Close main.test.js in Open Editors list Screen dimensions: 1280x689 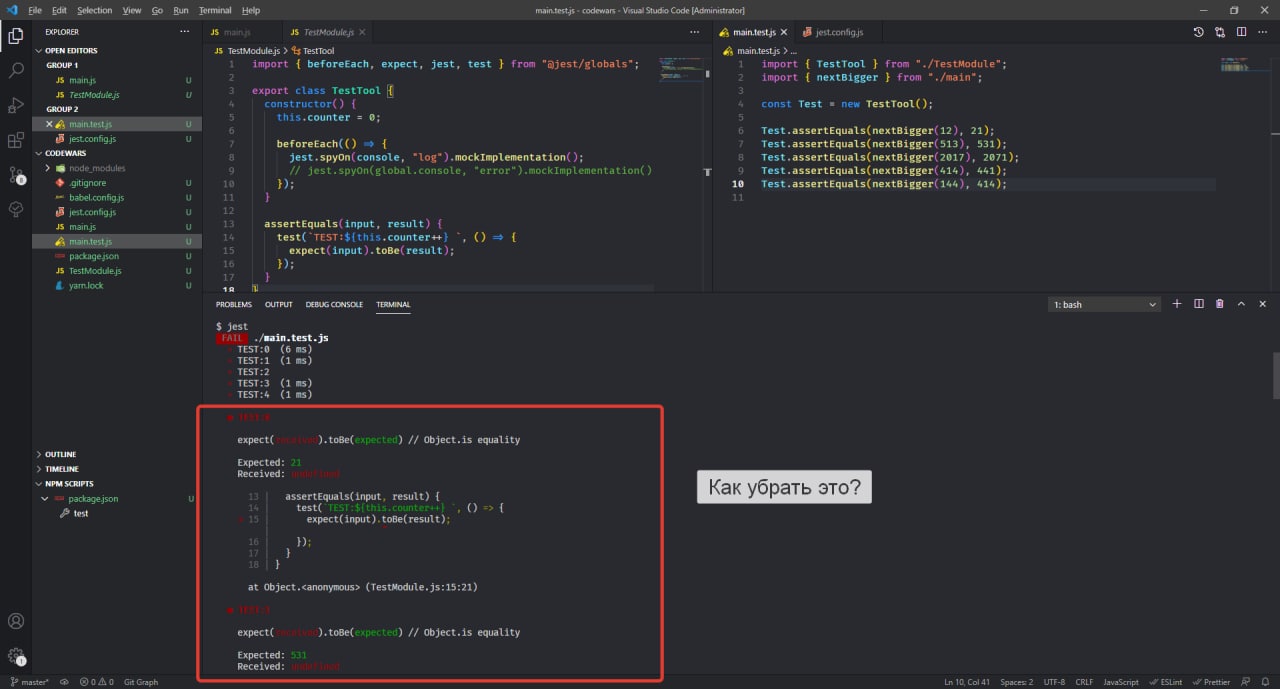[49, 124]
